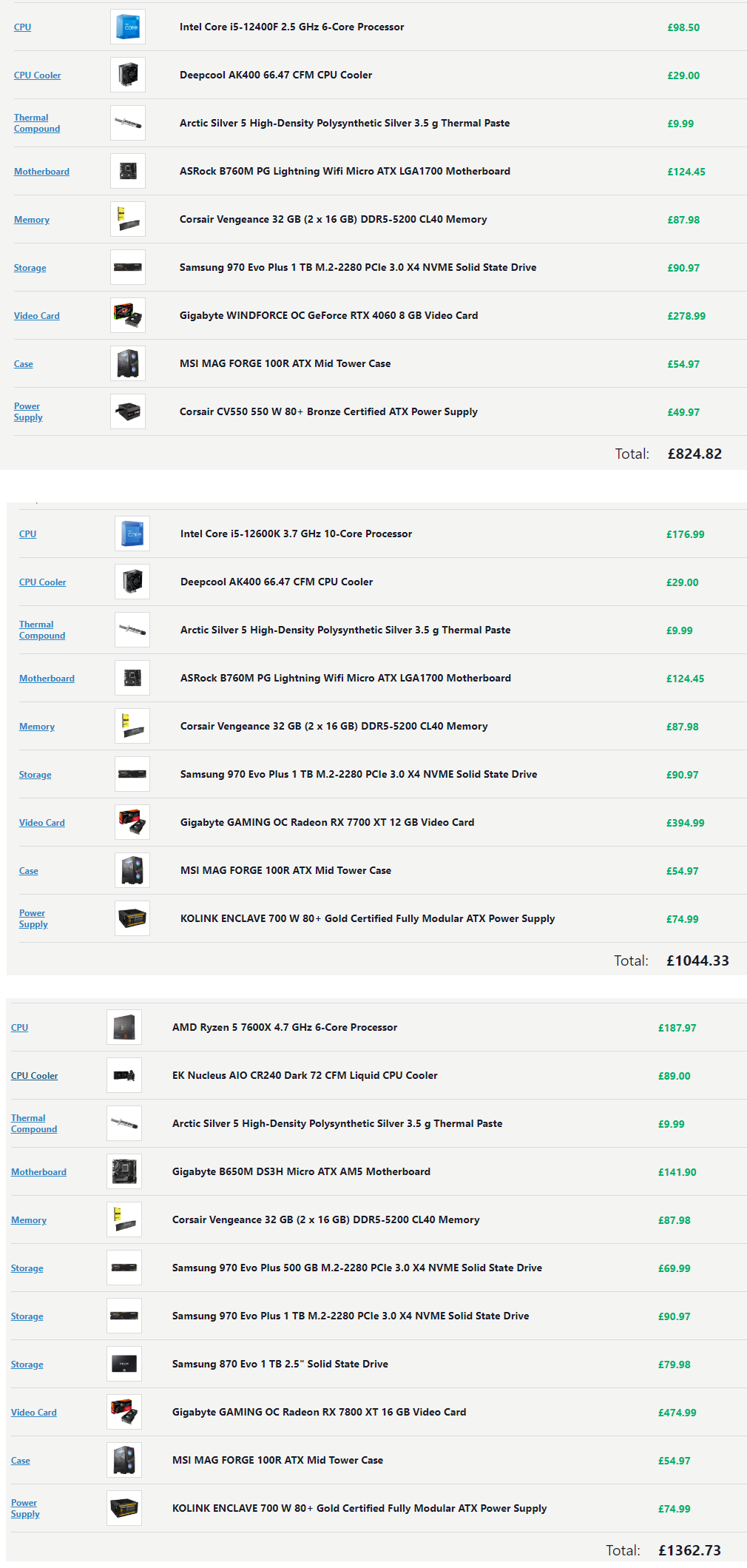Viewport: 747px width, 1568px height.
Task: Open the Power Supply link beside Corsair CV550
Action: pos(28,412)
